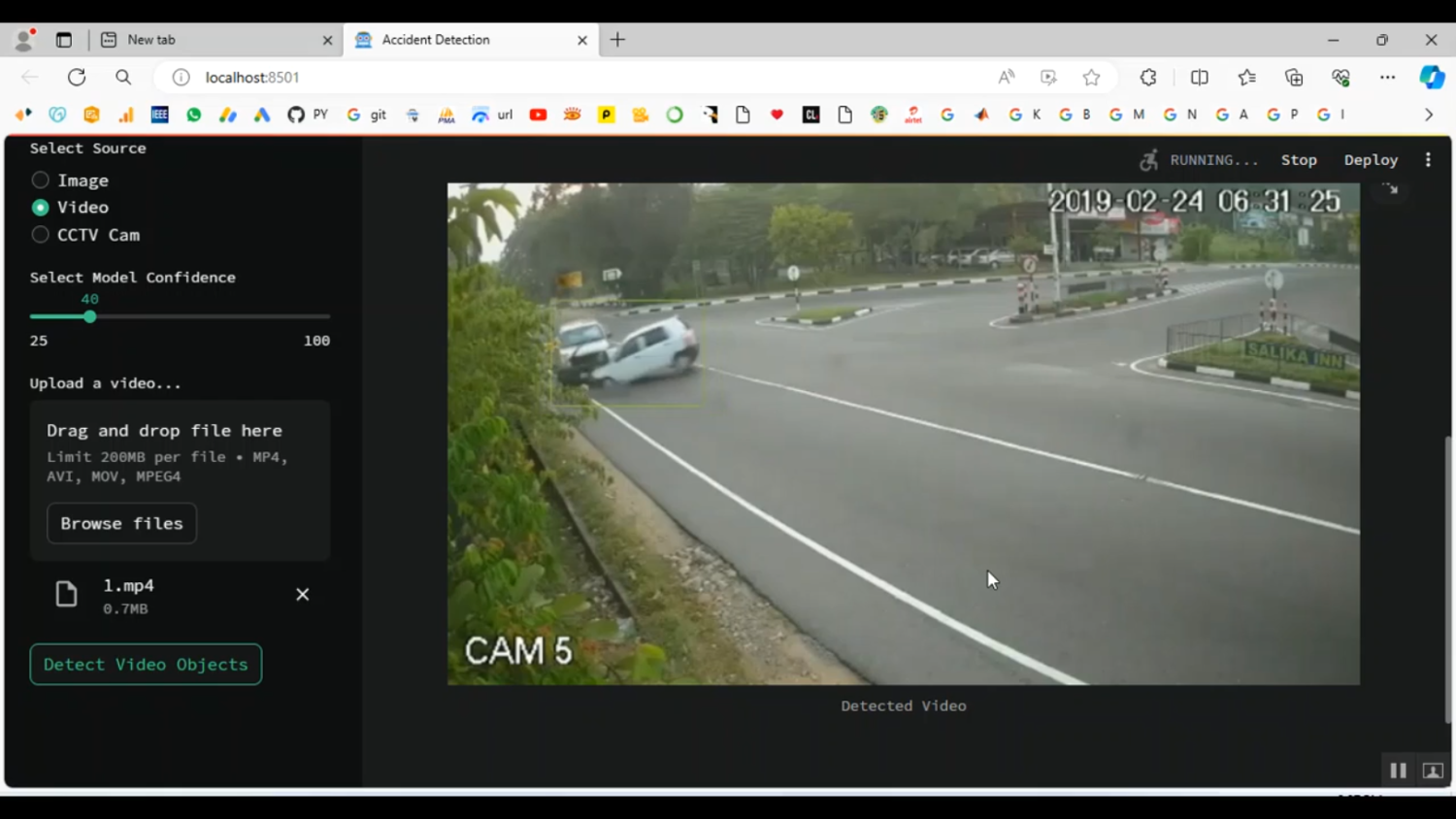Click the Deploy button
Image resolution: width=1456 pixels, height=819 pixels.
(1371, 160)
